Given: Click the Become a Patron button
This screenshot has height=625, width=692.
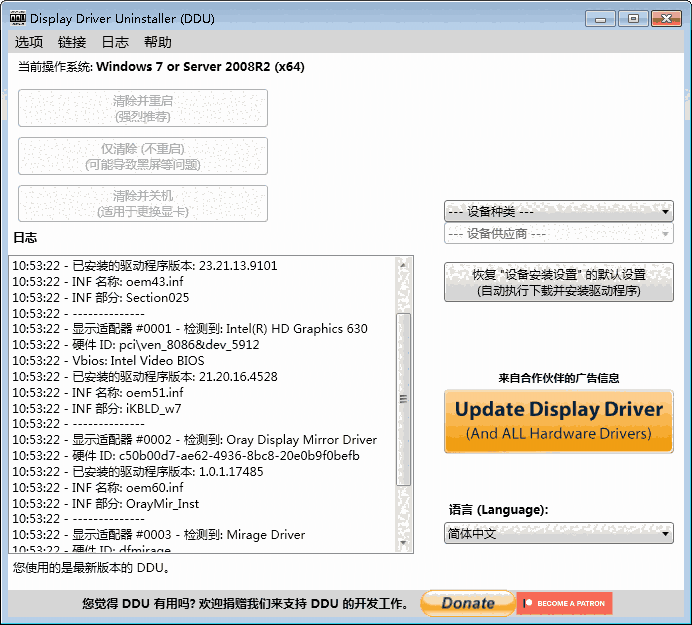Looking at the screenshot, I should pos(564,603).
